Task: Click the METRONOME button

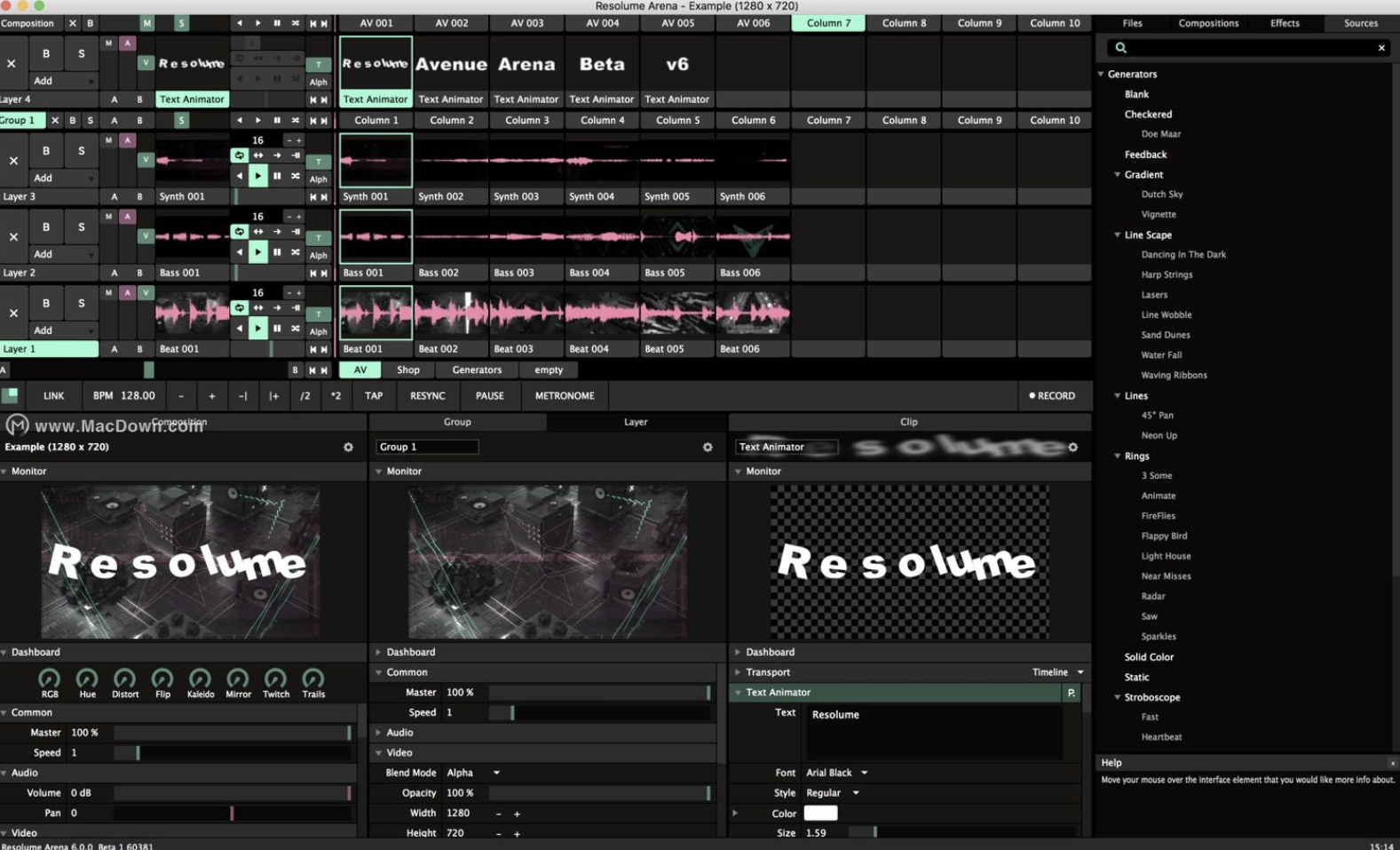Action: pyautogui.click(x=565, y=396)
